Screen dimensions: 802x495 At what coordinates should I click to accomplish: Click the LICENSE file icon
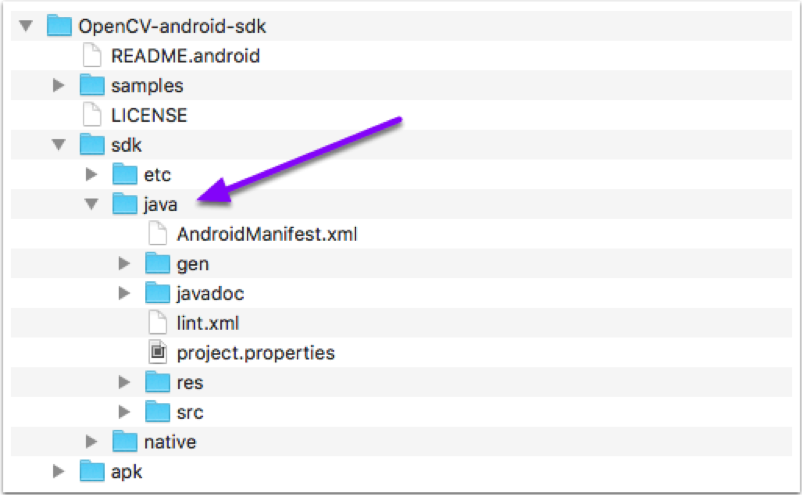tap(92, 115)
